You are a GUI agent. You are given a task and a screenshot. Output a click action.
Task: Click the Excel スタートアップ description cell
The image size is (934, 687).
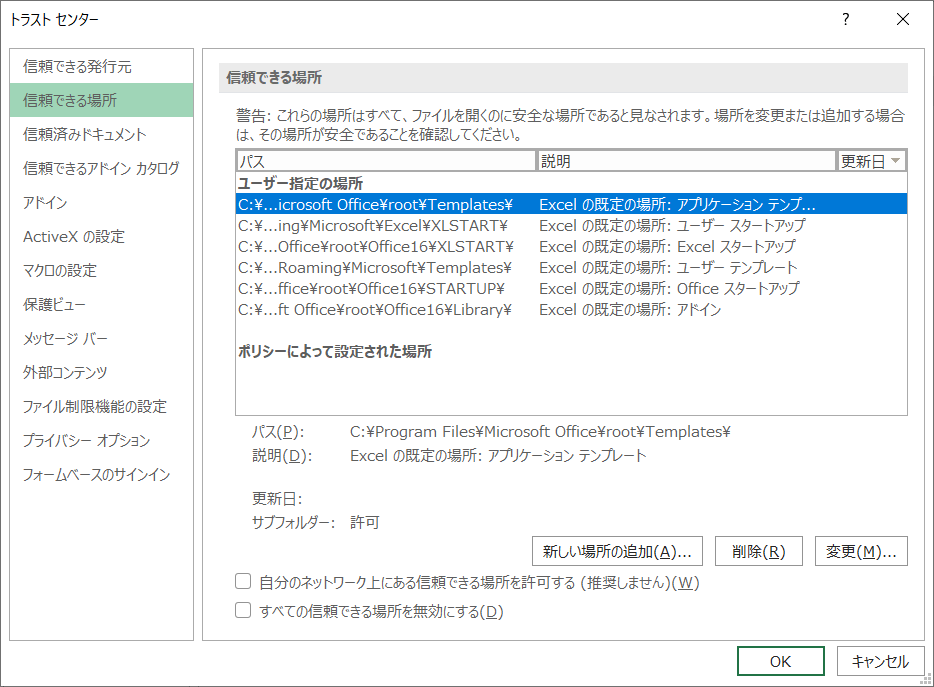667,246
